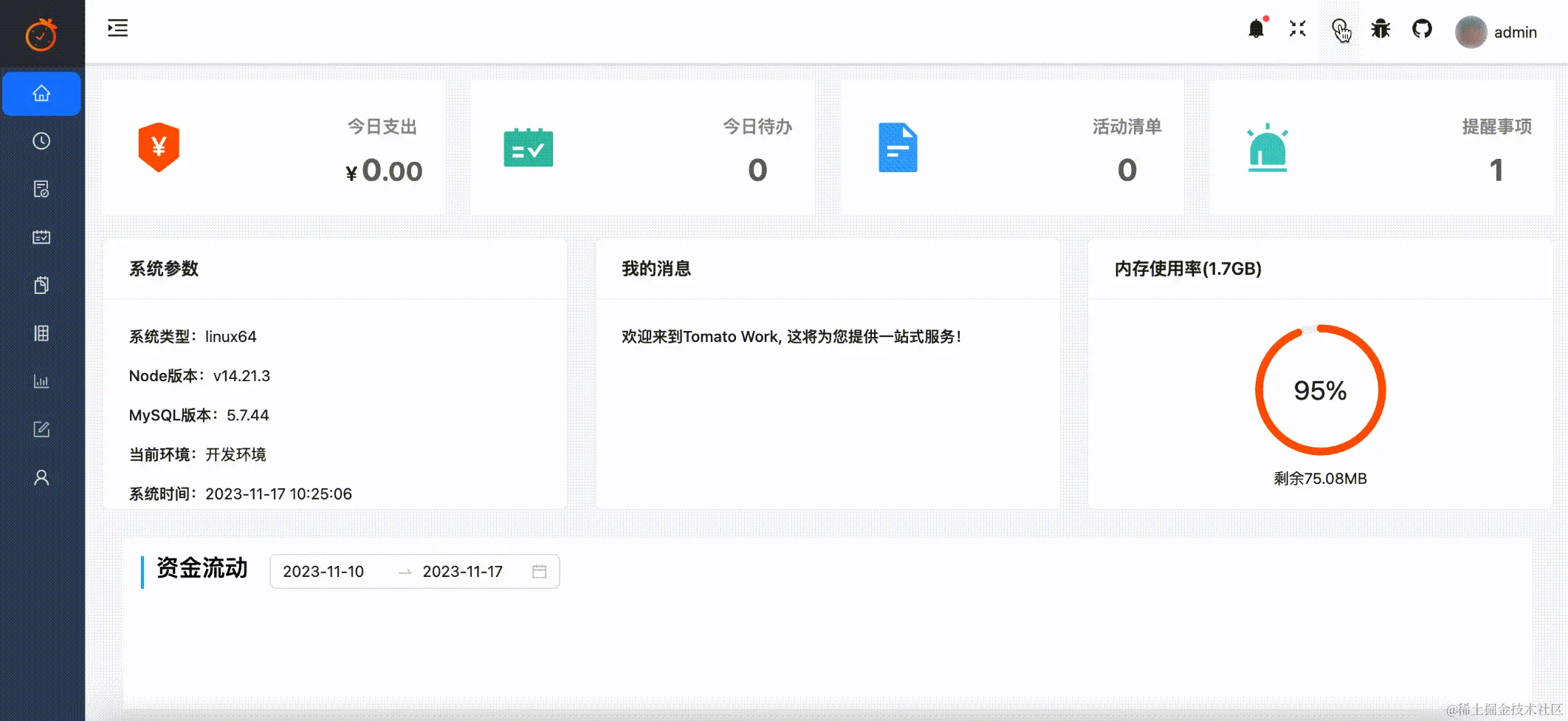Click the tomato logo in the corner
This screenshot has width=1568, height=721.
[x=41, y=33]
